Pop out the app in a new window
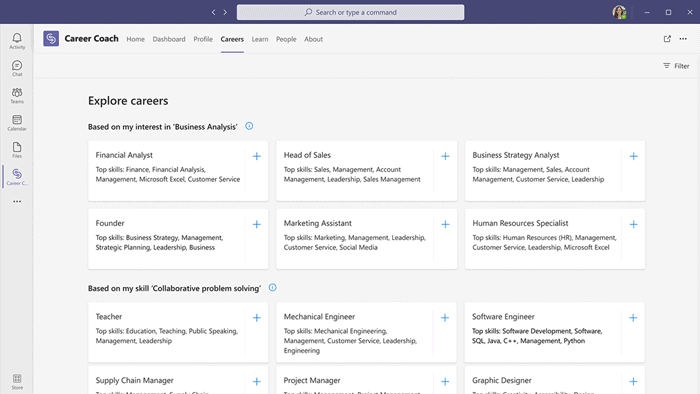This screenshot has width=700, height=394. (667, 39)
